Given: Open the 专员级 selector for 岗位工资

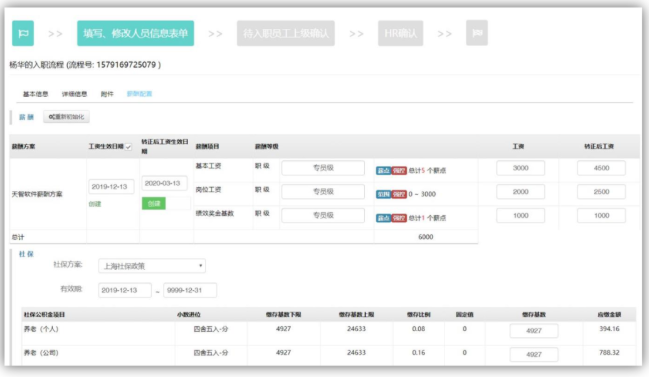Looking at the screenshot, I should (x=323, y=192).
